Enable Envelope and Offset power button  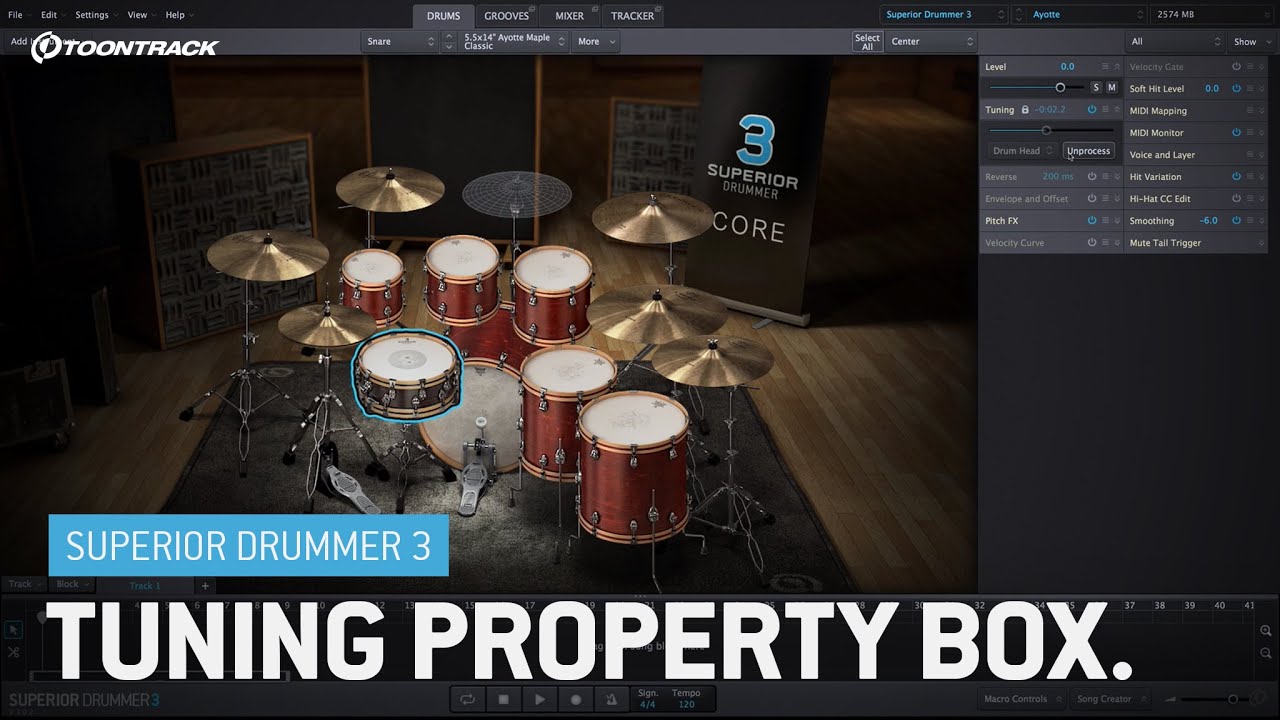1092,199
